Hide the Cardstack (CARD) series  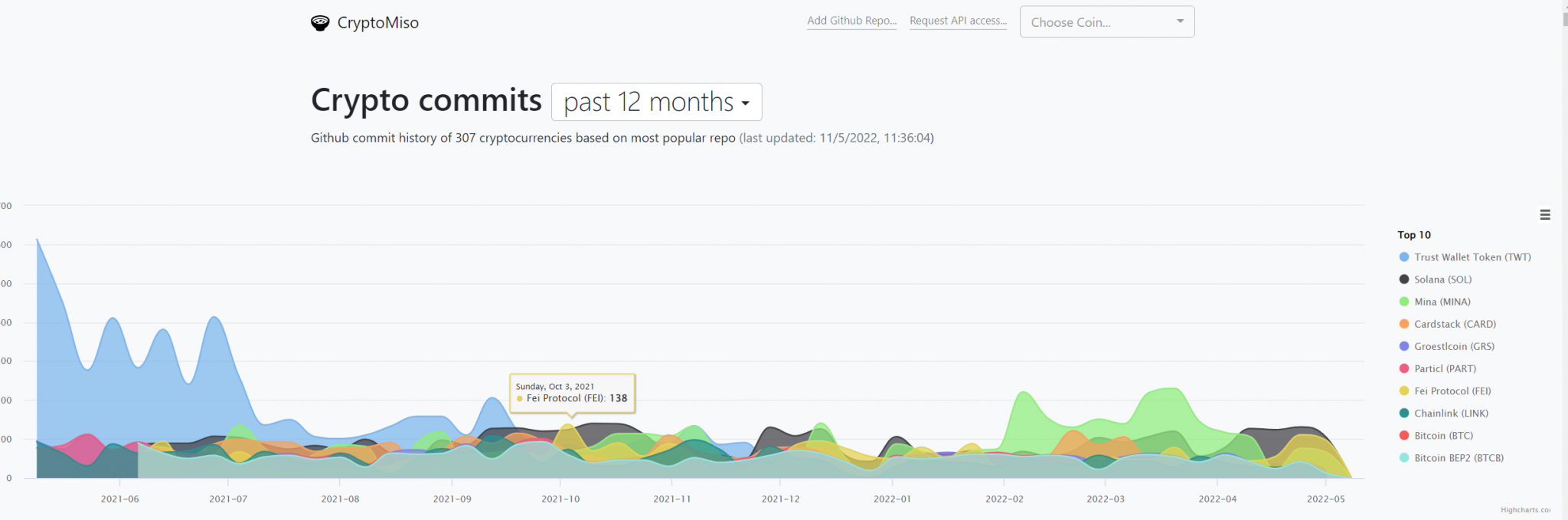coord(1455,324)
